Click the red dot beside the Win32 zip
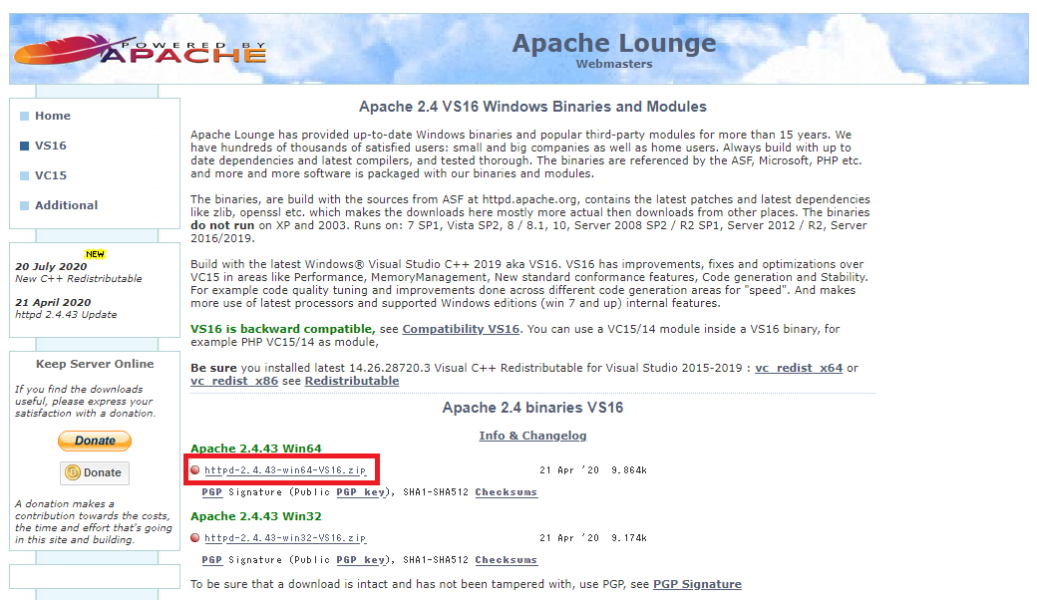Viewport: 1037px width, 600px height. coord(194,537)
